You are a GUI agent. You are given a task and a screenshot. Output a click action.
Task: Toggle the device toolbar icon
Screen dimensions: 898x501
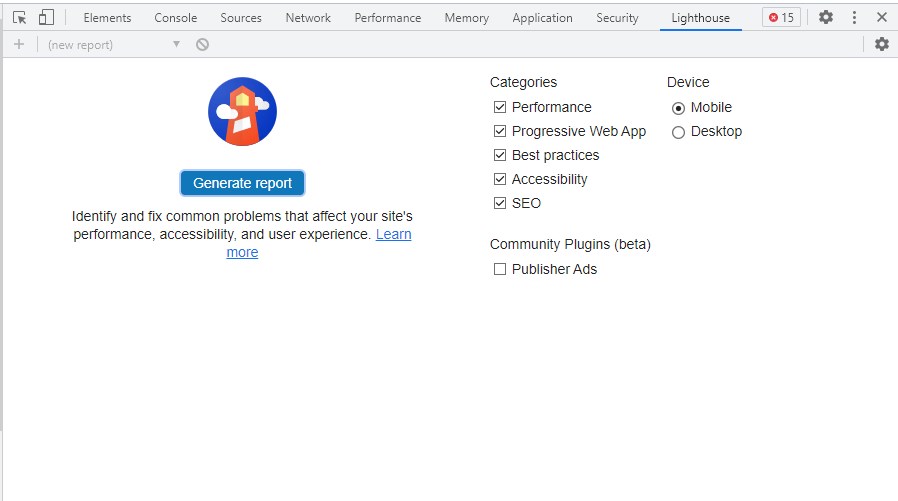click(46, 17)
